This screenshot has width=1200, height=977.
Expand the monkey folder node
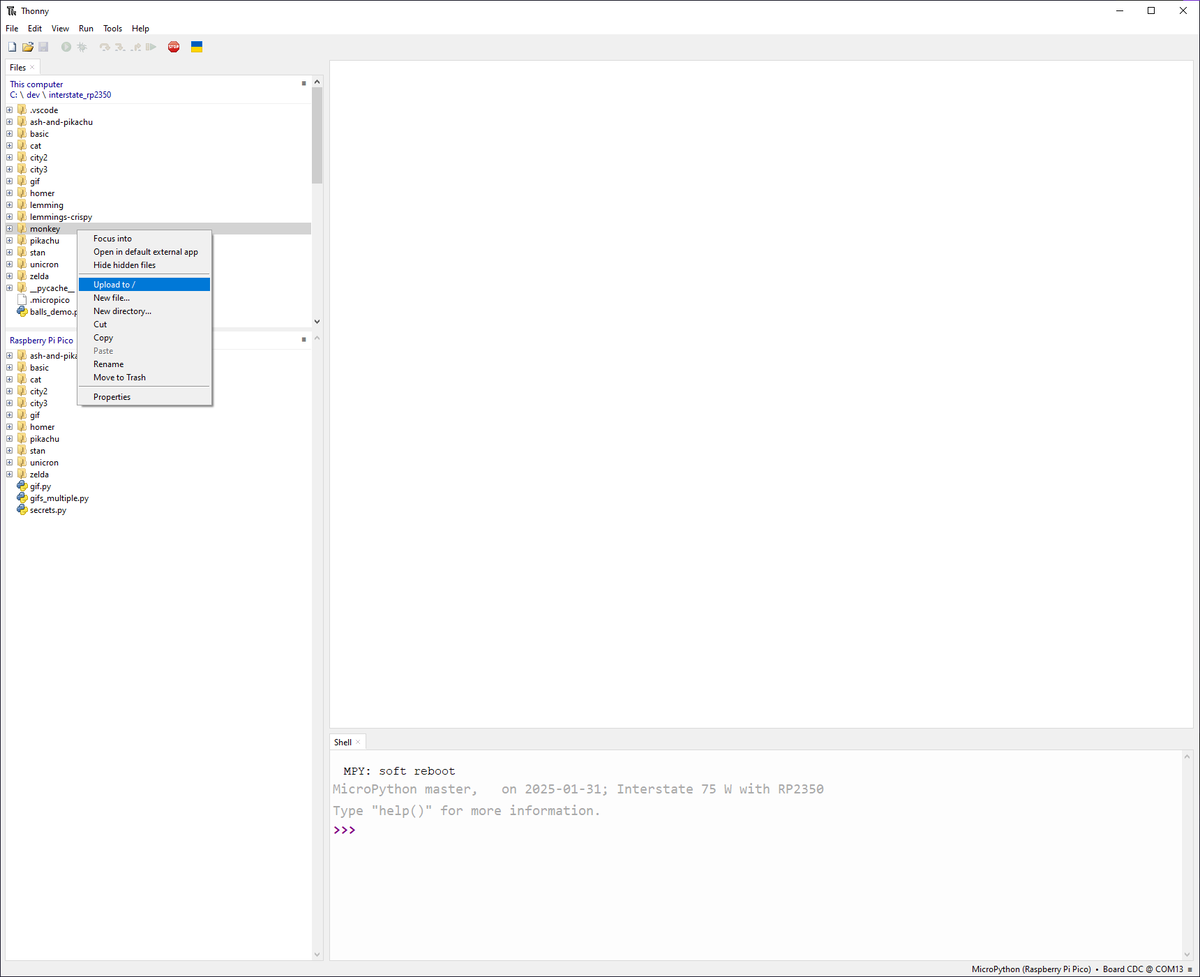point(9,229)
